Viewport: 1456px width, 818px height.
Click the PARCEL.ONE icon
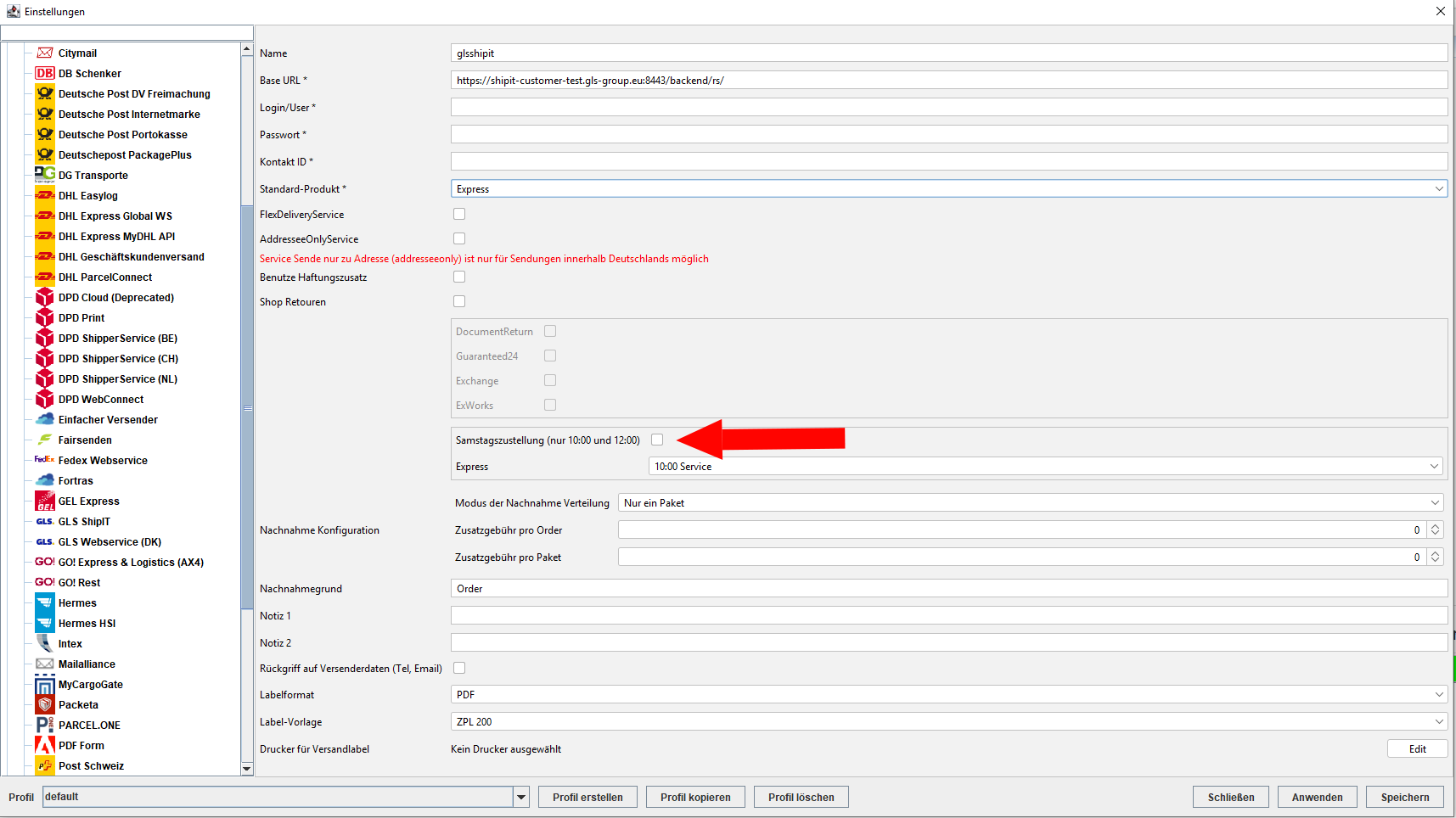45,725
